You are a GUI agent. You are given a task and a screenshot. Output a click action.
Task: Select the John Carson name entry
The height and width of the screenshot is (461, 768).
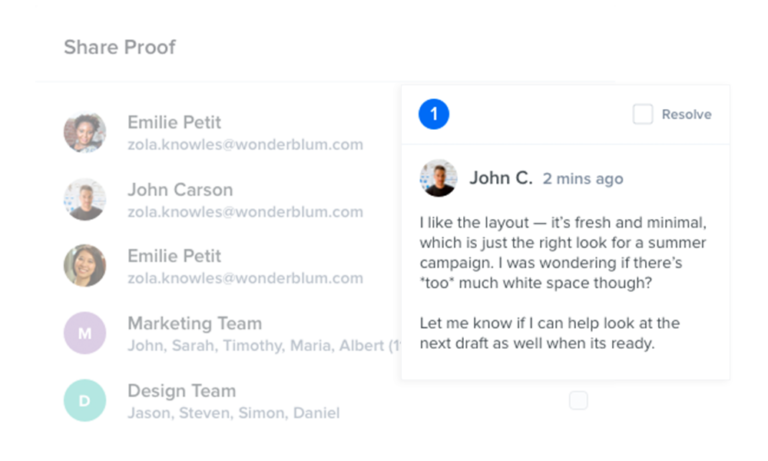coord(180,190)
